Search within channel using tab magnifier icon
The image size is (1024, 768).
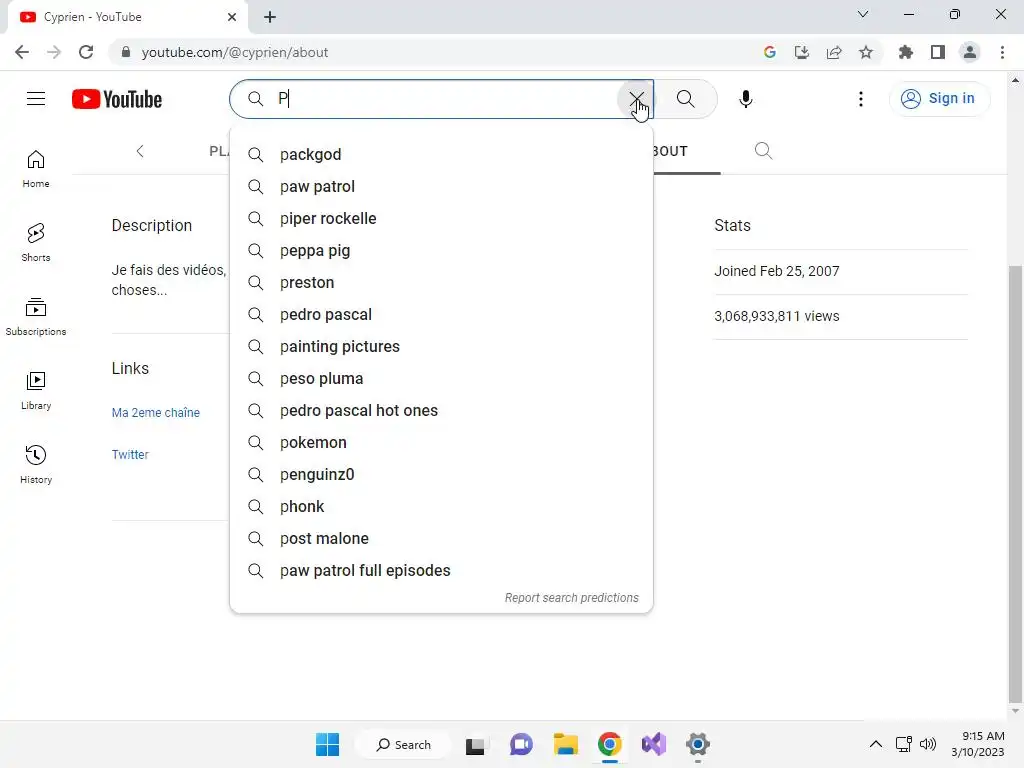(x=763, y=151)
